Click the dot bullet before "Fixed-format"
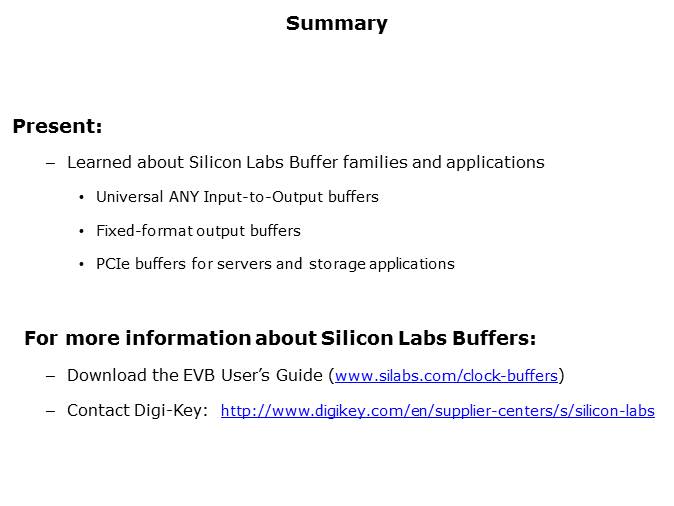Screen dimensions: 674x506 point(82,231)
